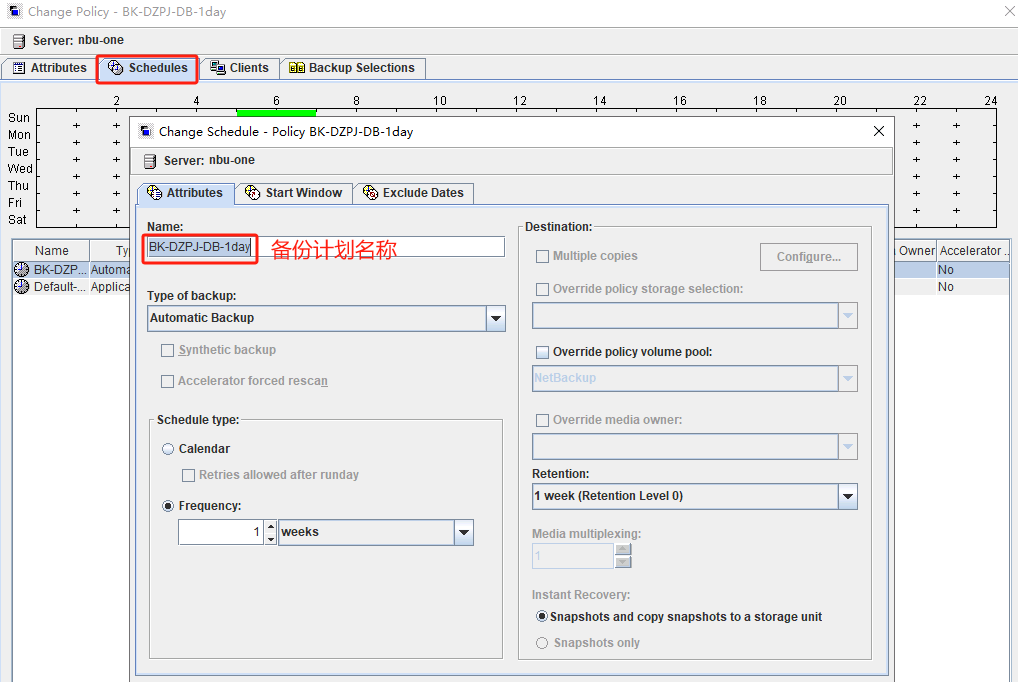The width and height of the screenshot is (1018, 682).
Task: Click the Clients tab computer icon
Action: click(x=217, y=68)
